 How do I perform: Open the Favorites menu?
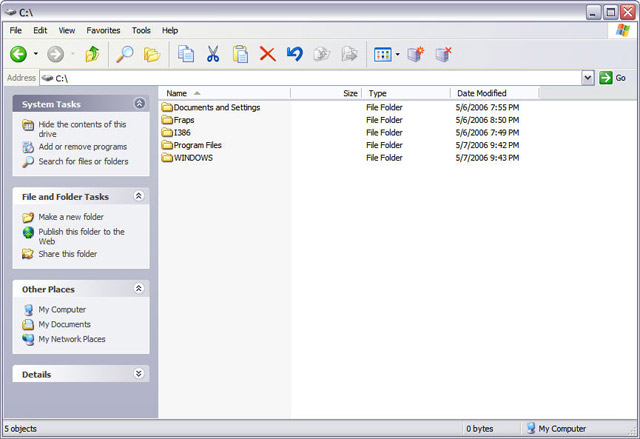click(x=103, y=30)
